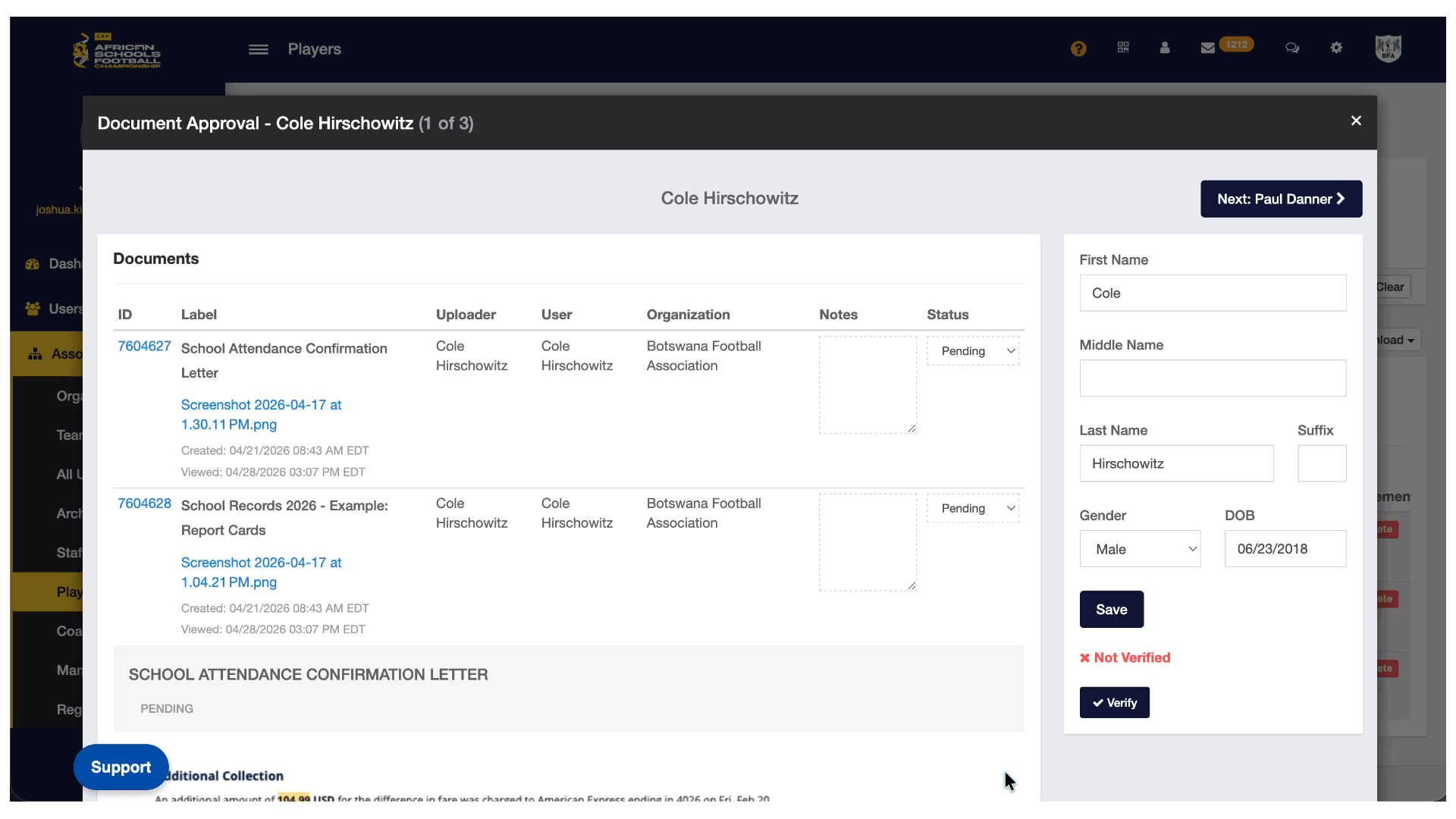This screenshot has width=1456, height=819.
Task: Click the orange help question mark icon
Action: (x=1078, y=49)
